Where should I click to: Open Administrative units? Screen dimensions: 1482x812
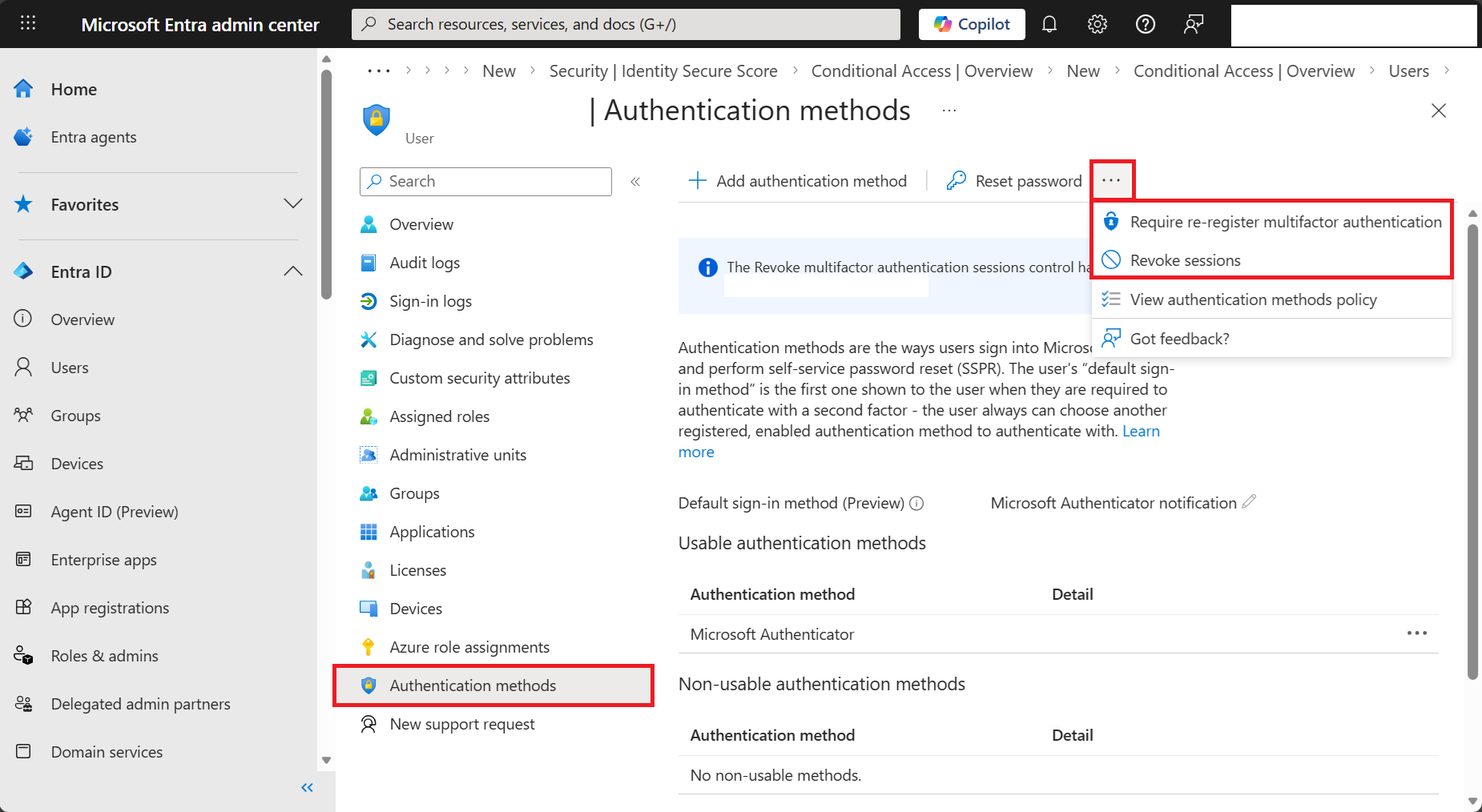click(x=457, y=455)
